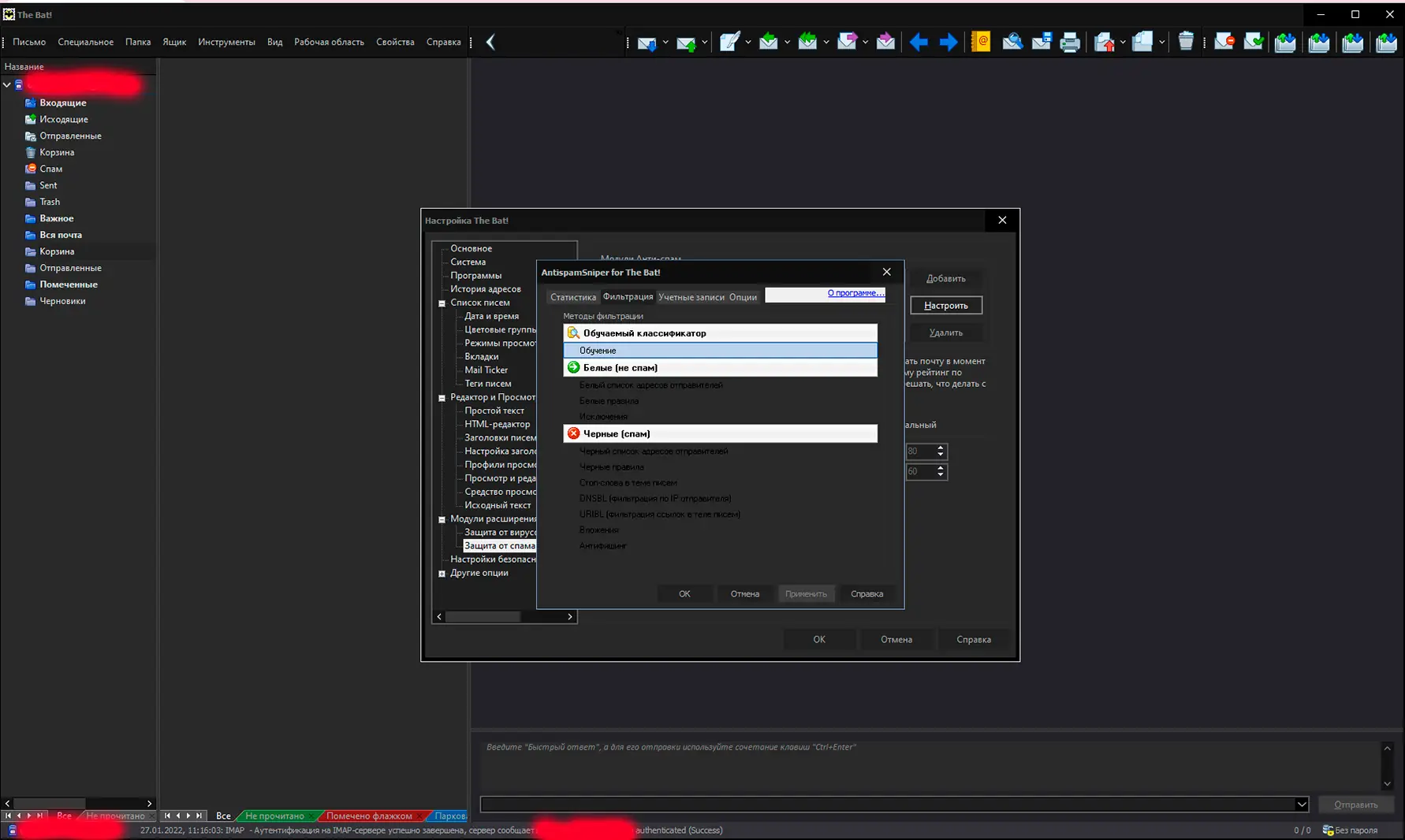Click right arrow of the settings tree scrollbar

coord(570,617)
